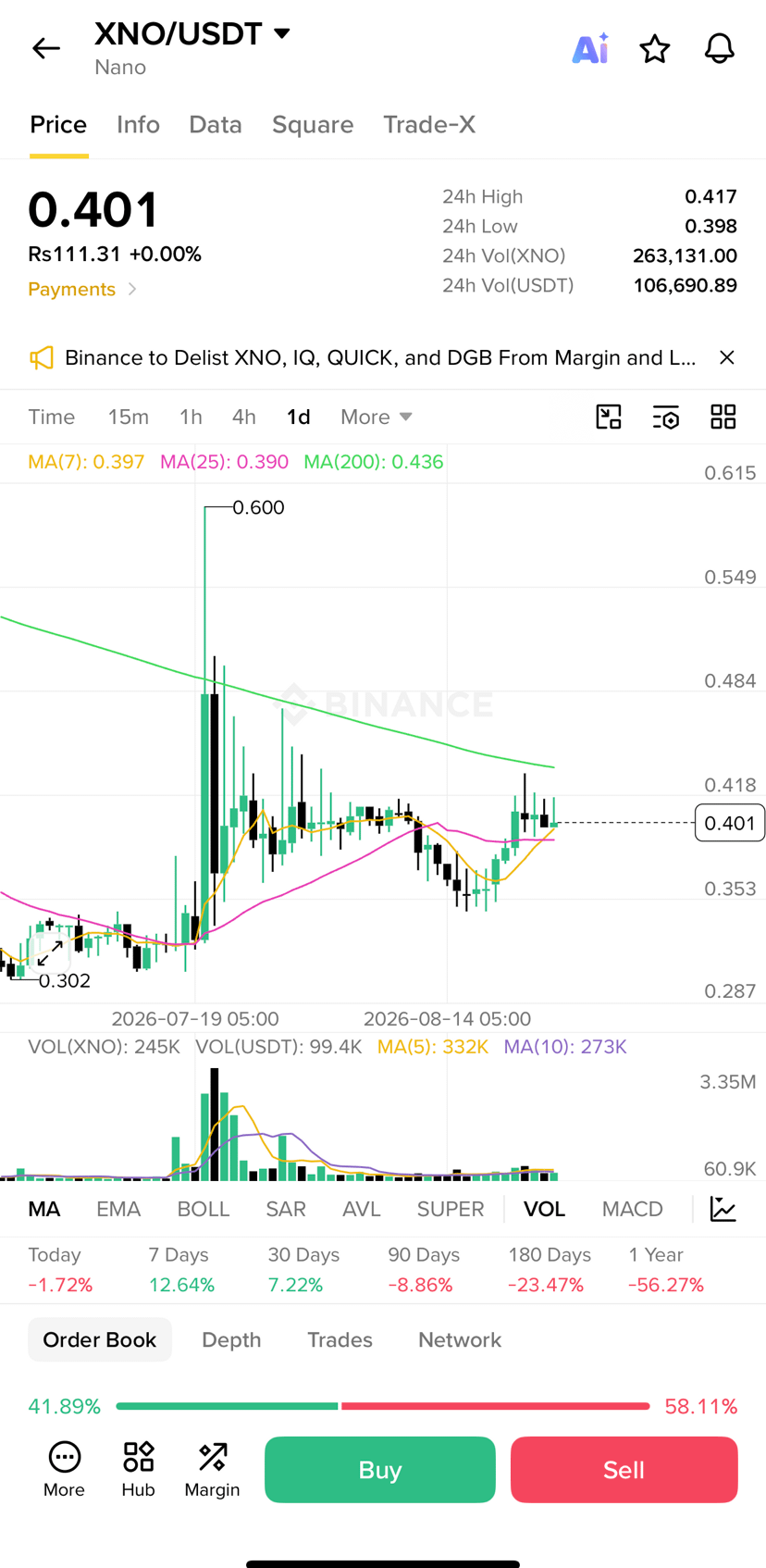Tap the green Buy button
The image size is (766, 1568).
pyautogui.click(x=380, y=1470)
